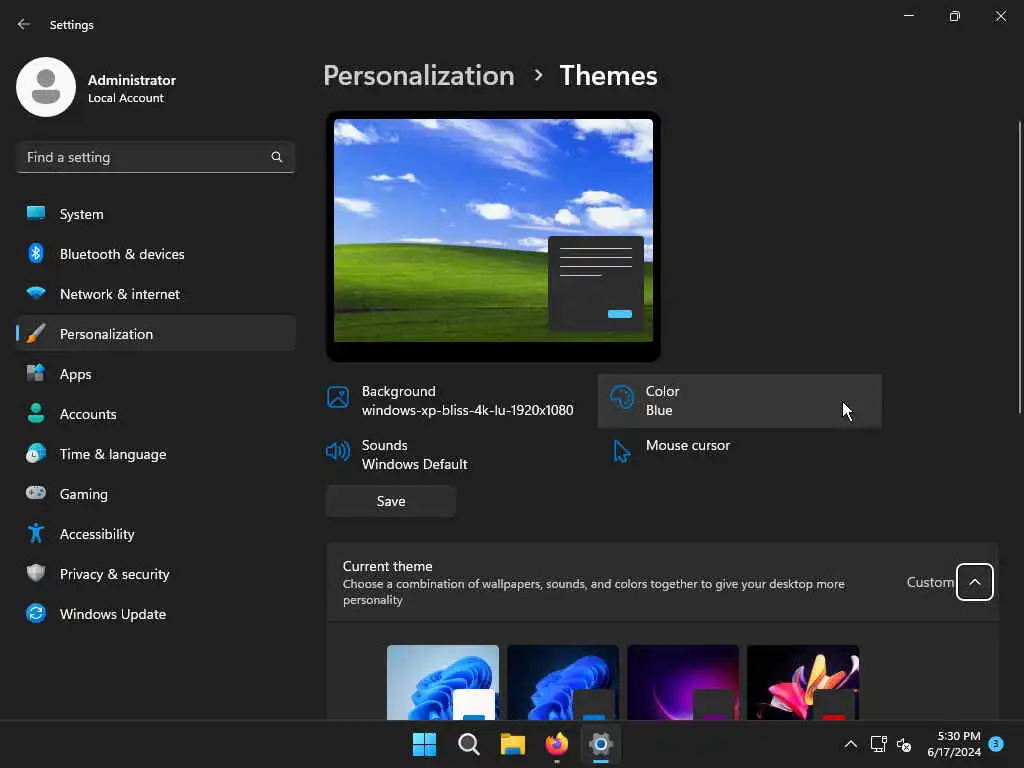The width and height of the screenshot is (1024, 768).
Task: Open Gaming label in the sidebar
Action: pyautogui.click(x=84, y=494)
